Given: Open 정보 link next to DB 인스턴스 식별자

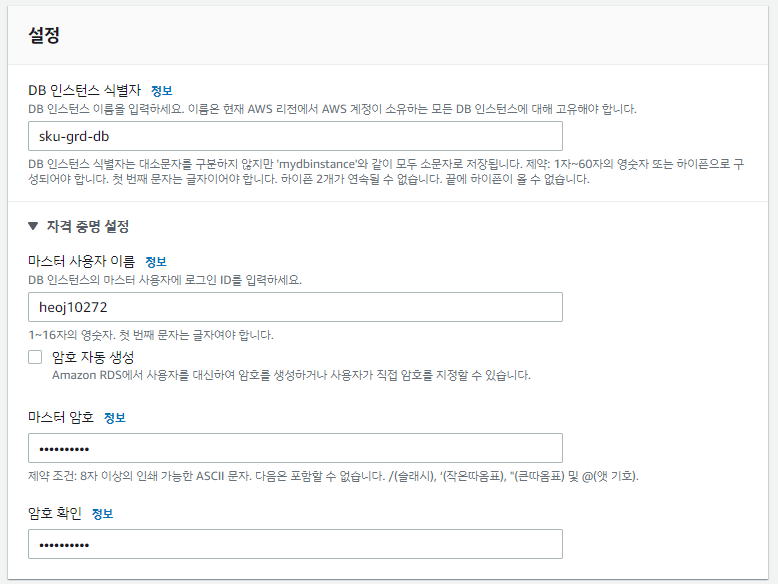Looking at the screenshot, I should point(161,91).
